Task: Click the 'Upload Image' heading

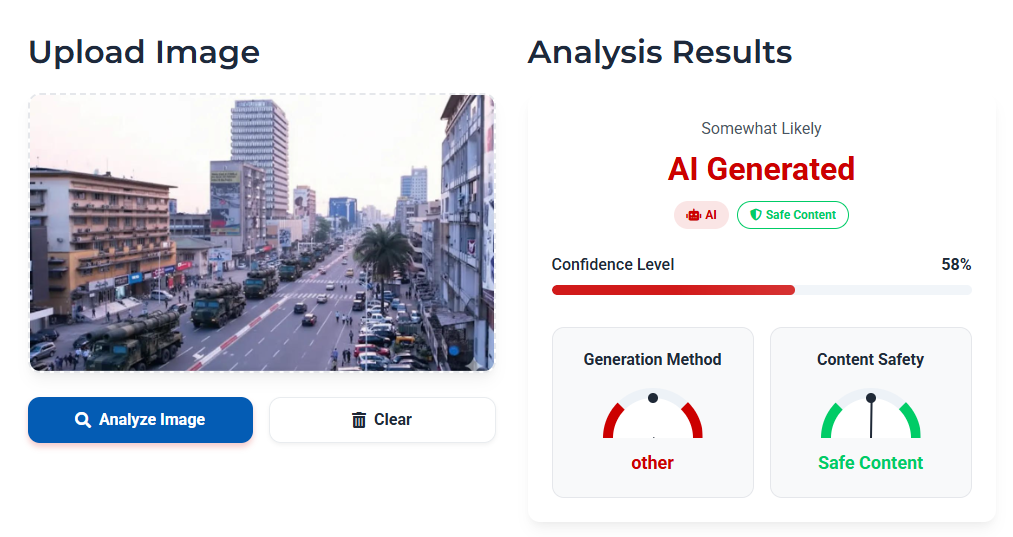Action: [x=144, y=52]
